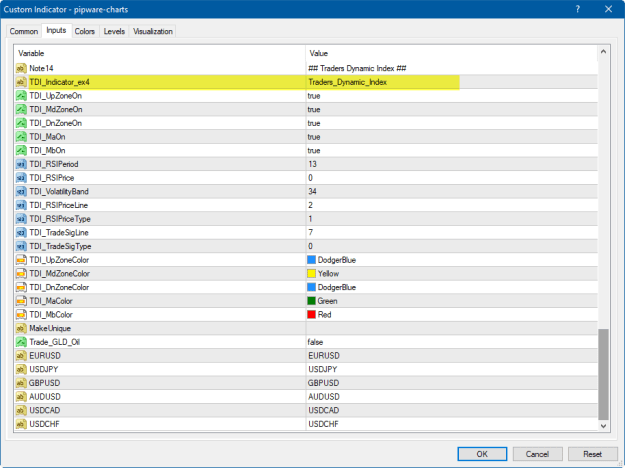Click the integer icon beside TDI_RSIPeriod
Screen dimensions: 625x468
click(x=21, y=164)
